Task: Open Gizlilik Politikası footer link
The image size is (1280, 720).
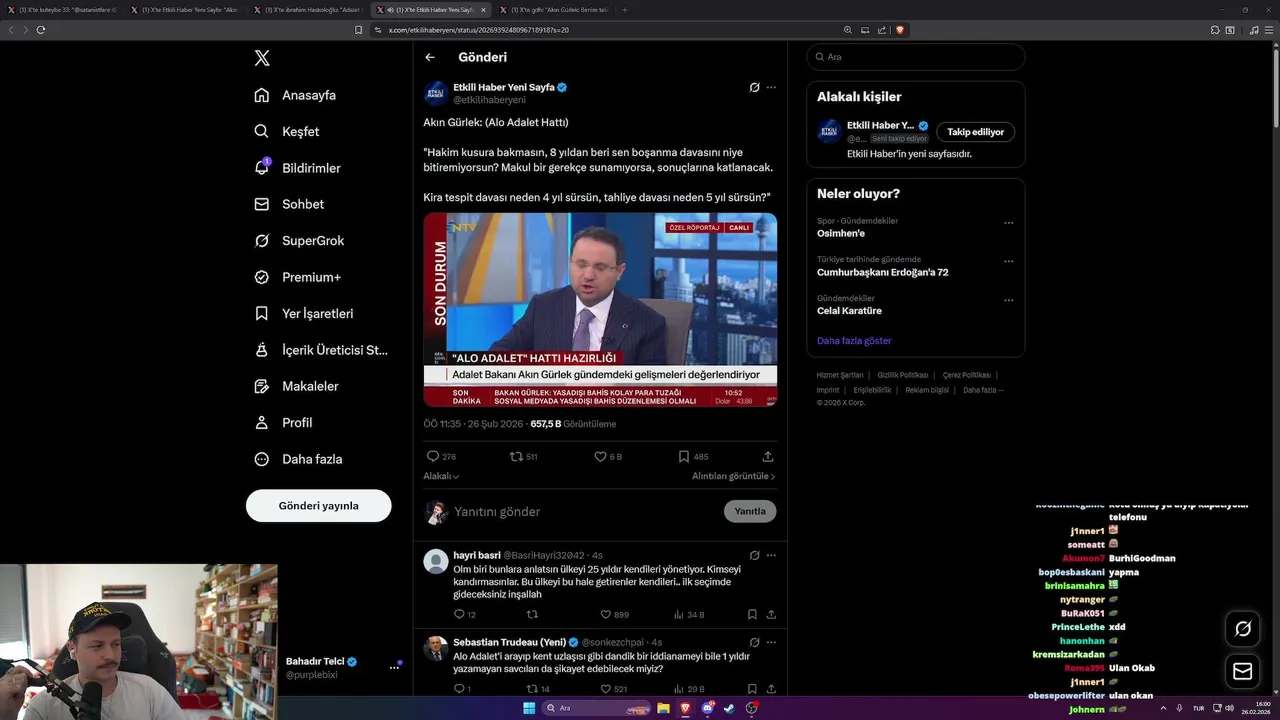Action: click(x=903, y=375)
